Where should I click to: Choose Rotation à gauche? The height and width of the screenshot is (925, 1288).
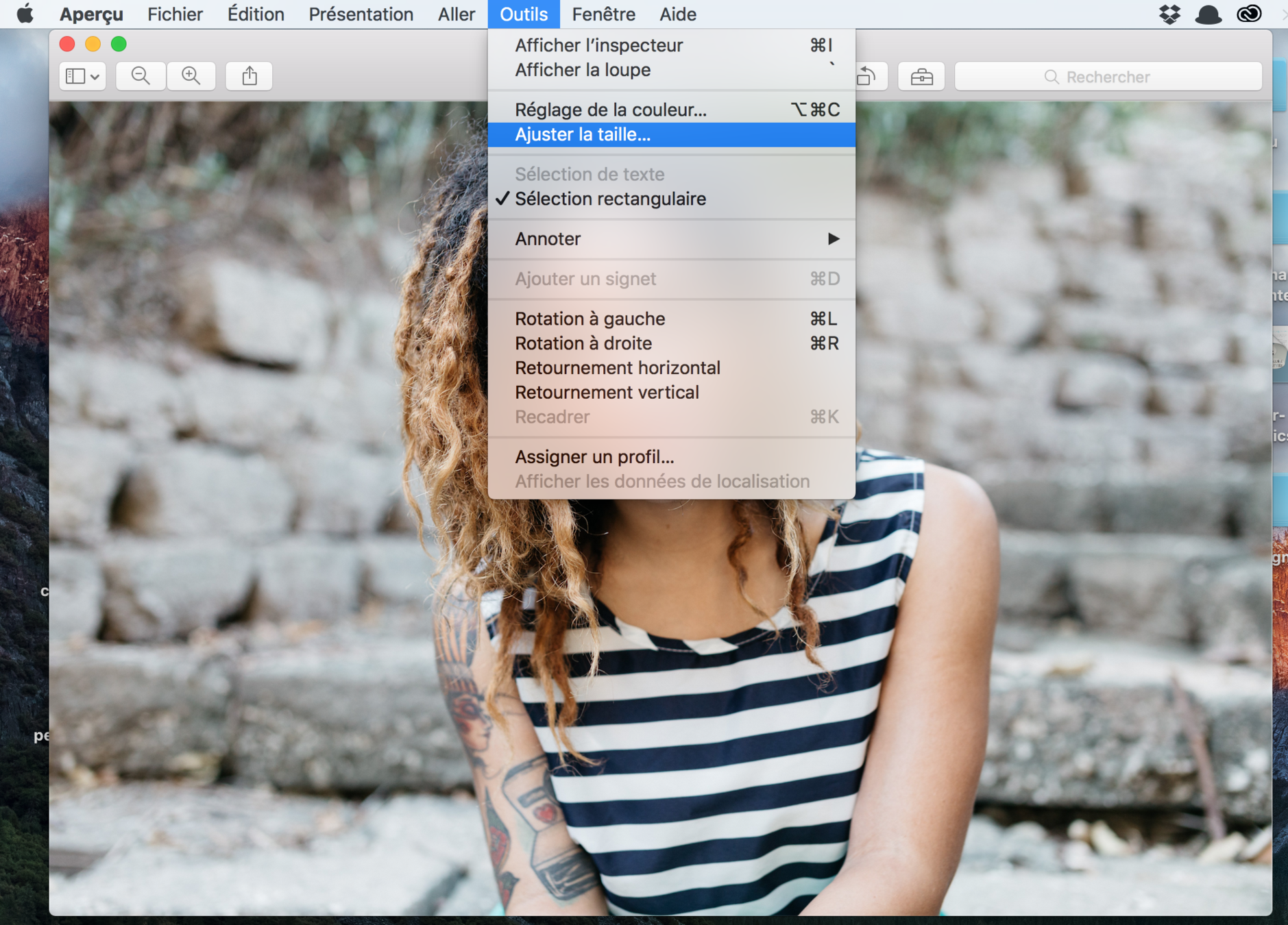[672, 319]
